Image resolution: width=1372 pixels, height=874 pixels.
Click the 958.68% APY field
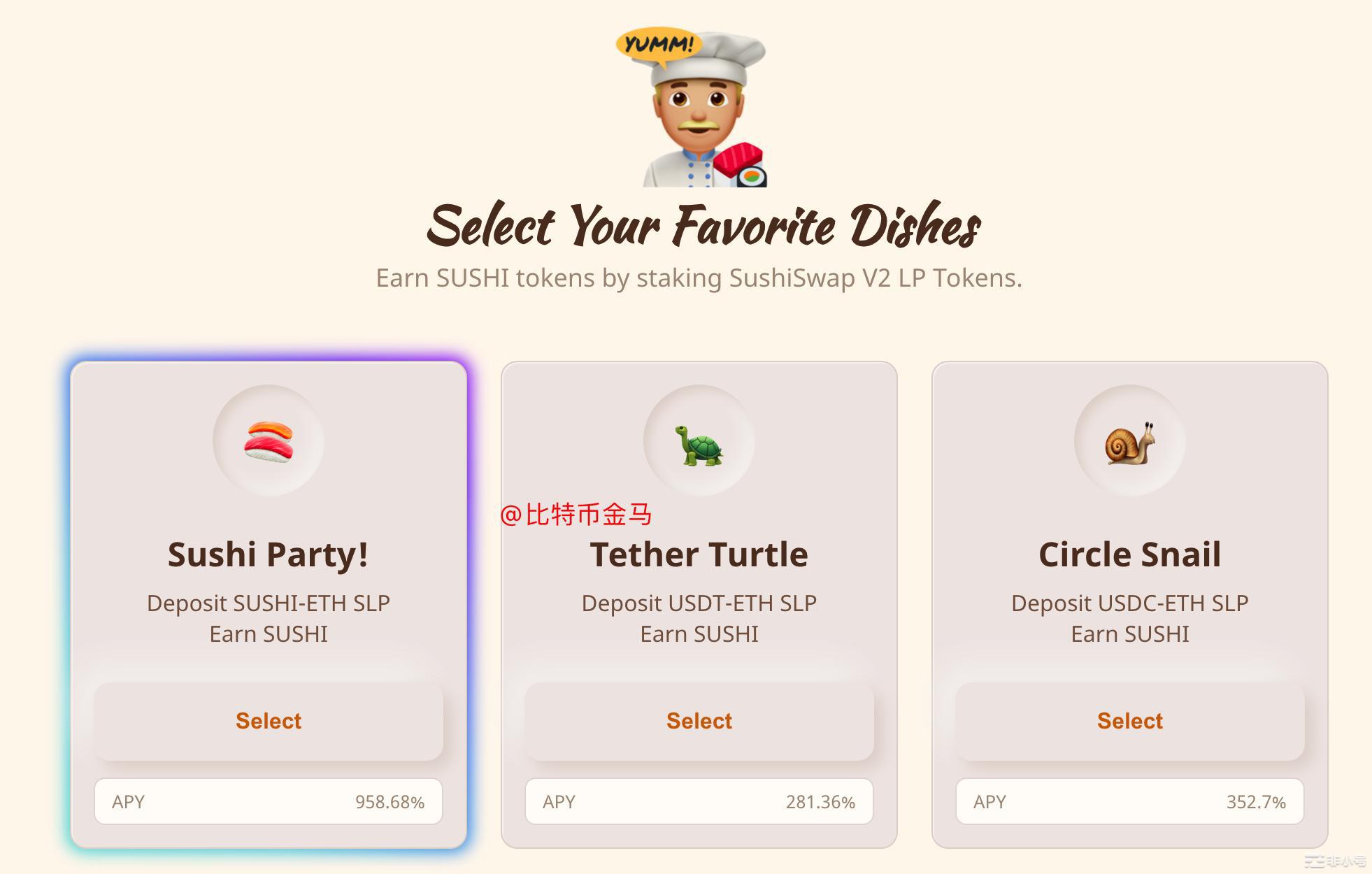click(269, 801)
